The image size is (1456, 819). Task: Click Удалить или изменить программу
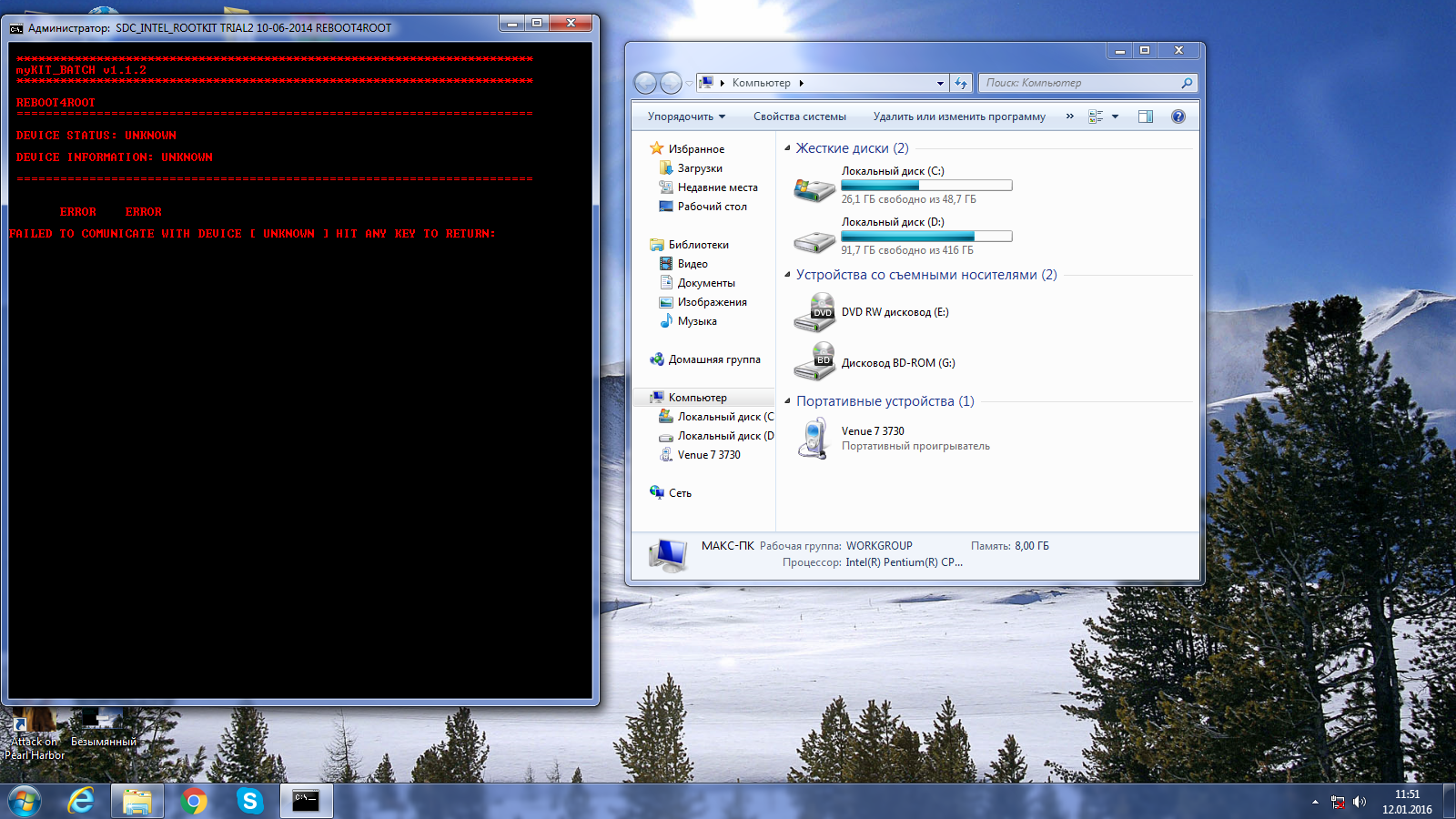pyautogui.click(x=959, y=116)
